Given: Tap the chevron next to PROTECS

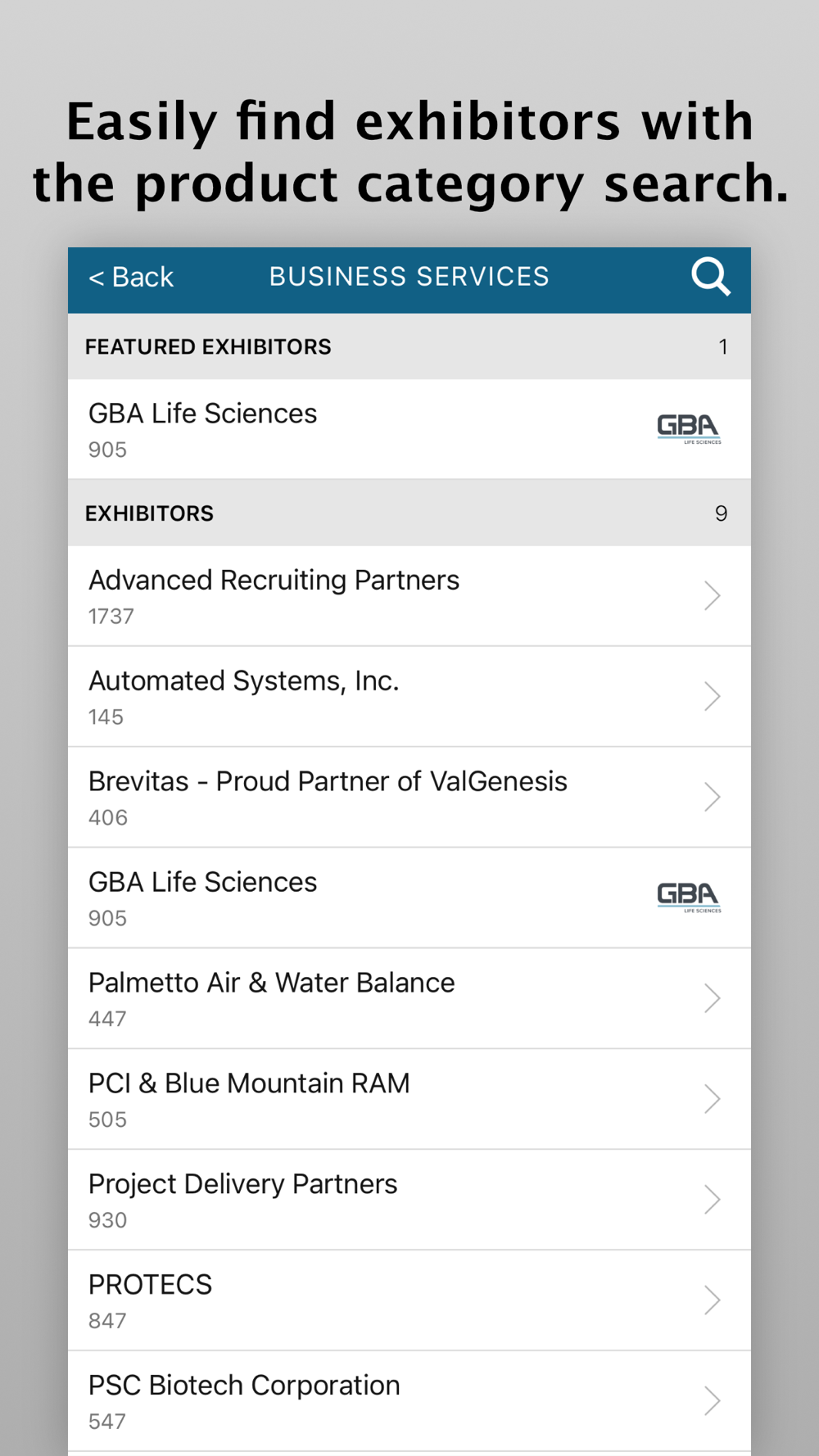Looking at the screenshot, I should coord(712,1301).
